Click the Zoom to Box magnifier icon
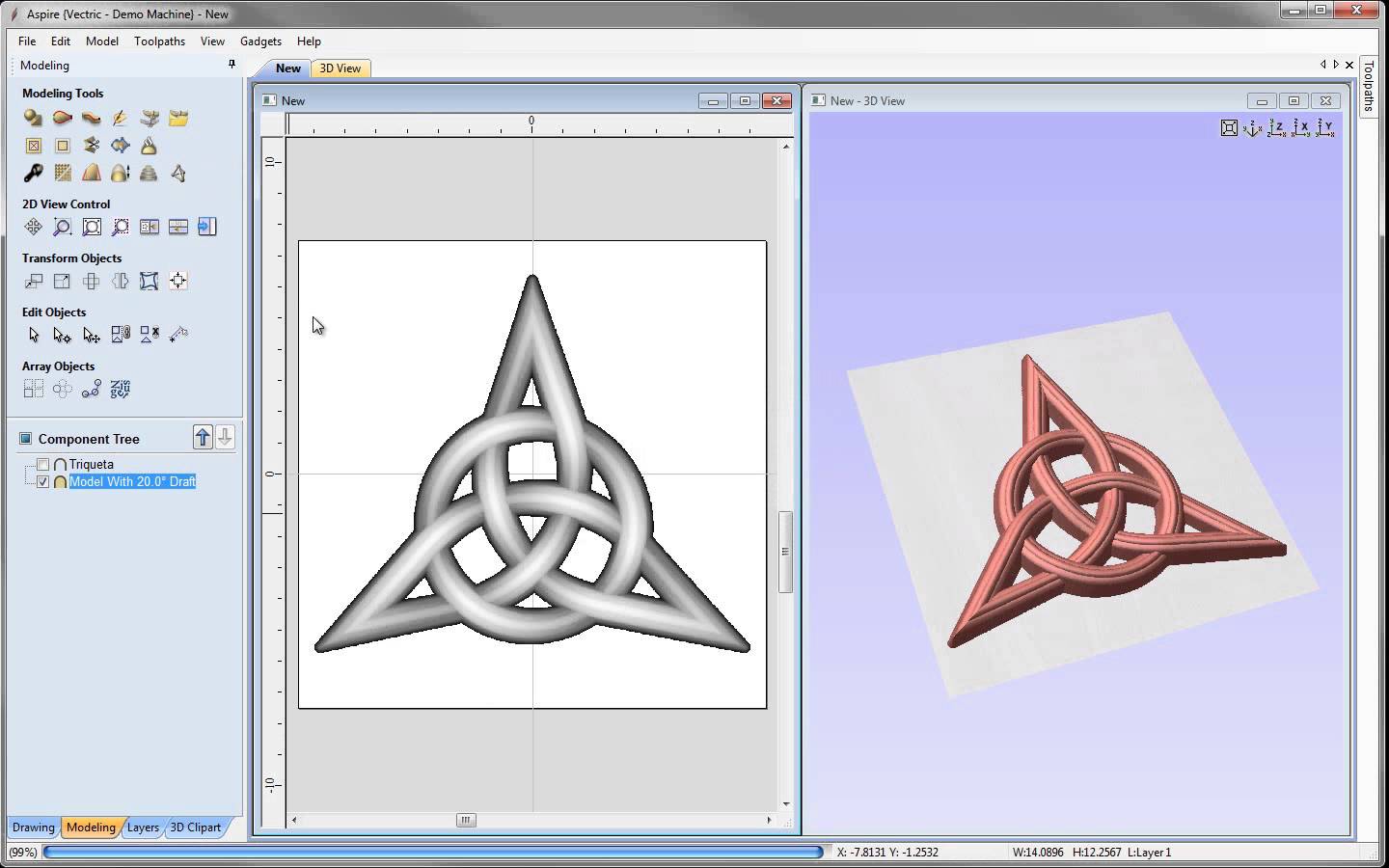 pos(62,227)
